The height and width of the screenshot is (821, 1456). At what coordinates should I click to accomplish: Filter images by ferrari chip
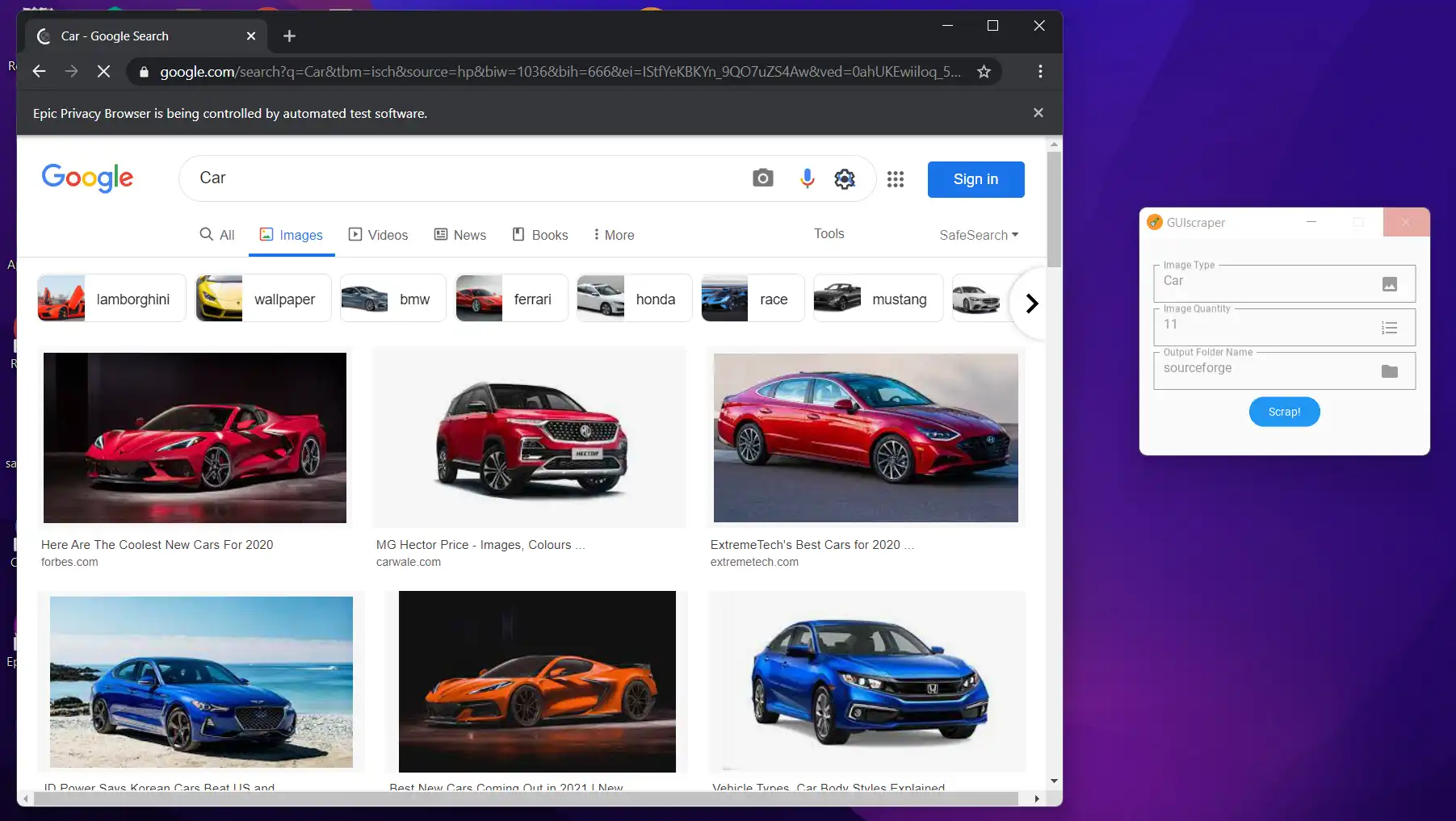click(x=511, y=299)
